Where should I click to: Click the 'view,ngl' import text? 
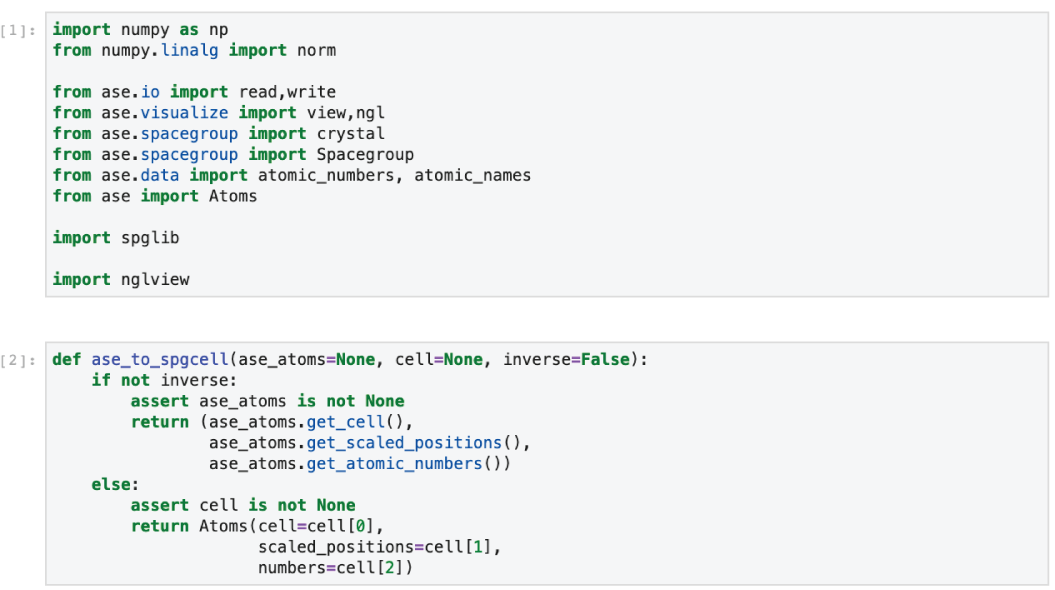(346, 113)
